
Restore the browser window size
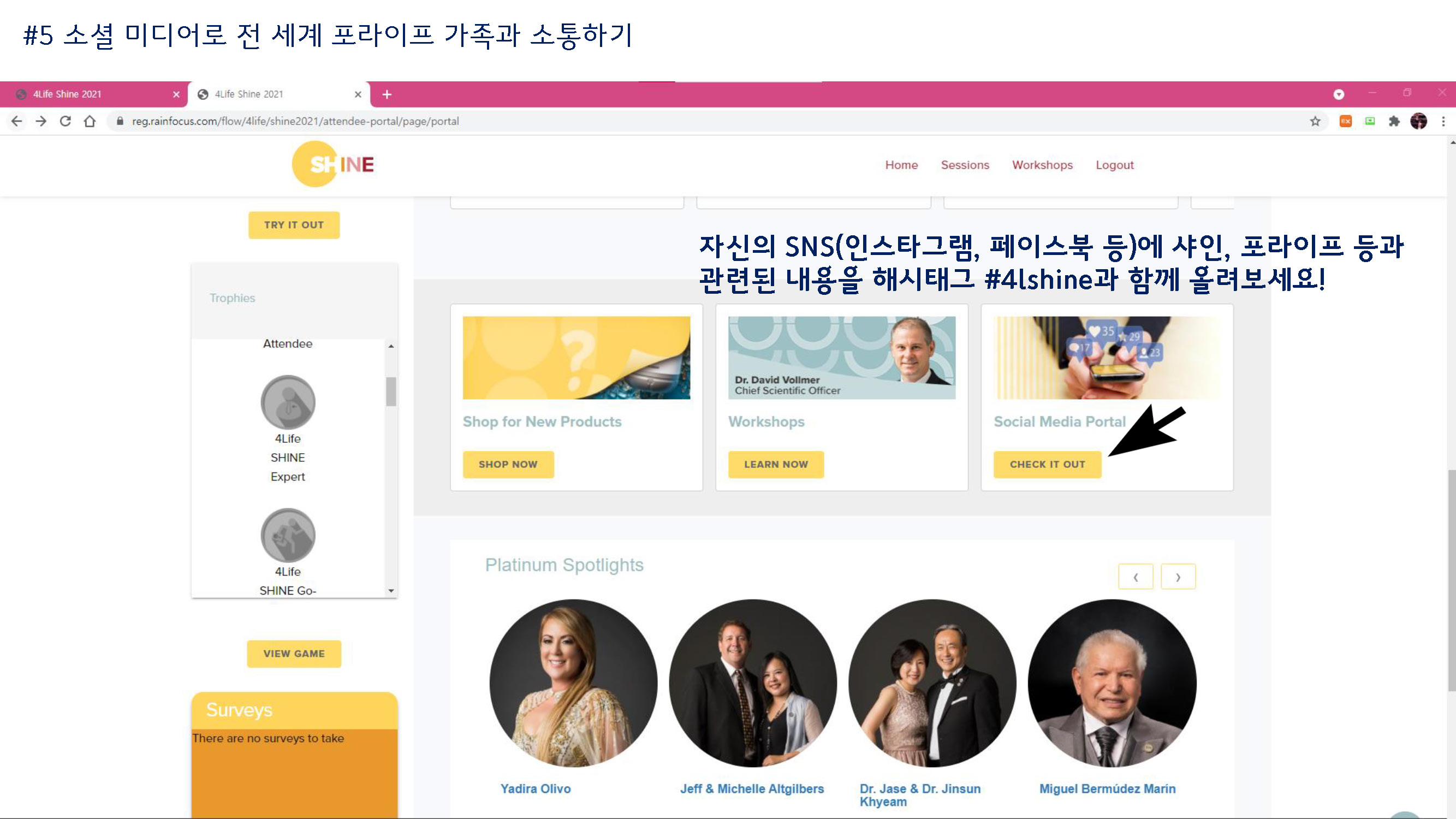pos(1407,93)
